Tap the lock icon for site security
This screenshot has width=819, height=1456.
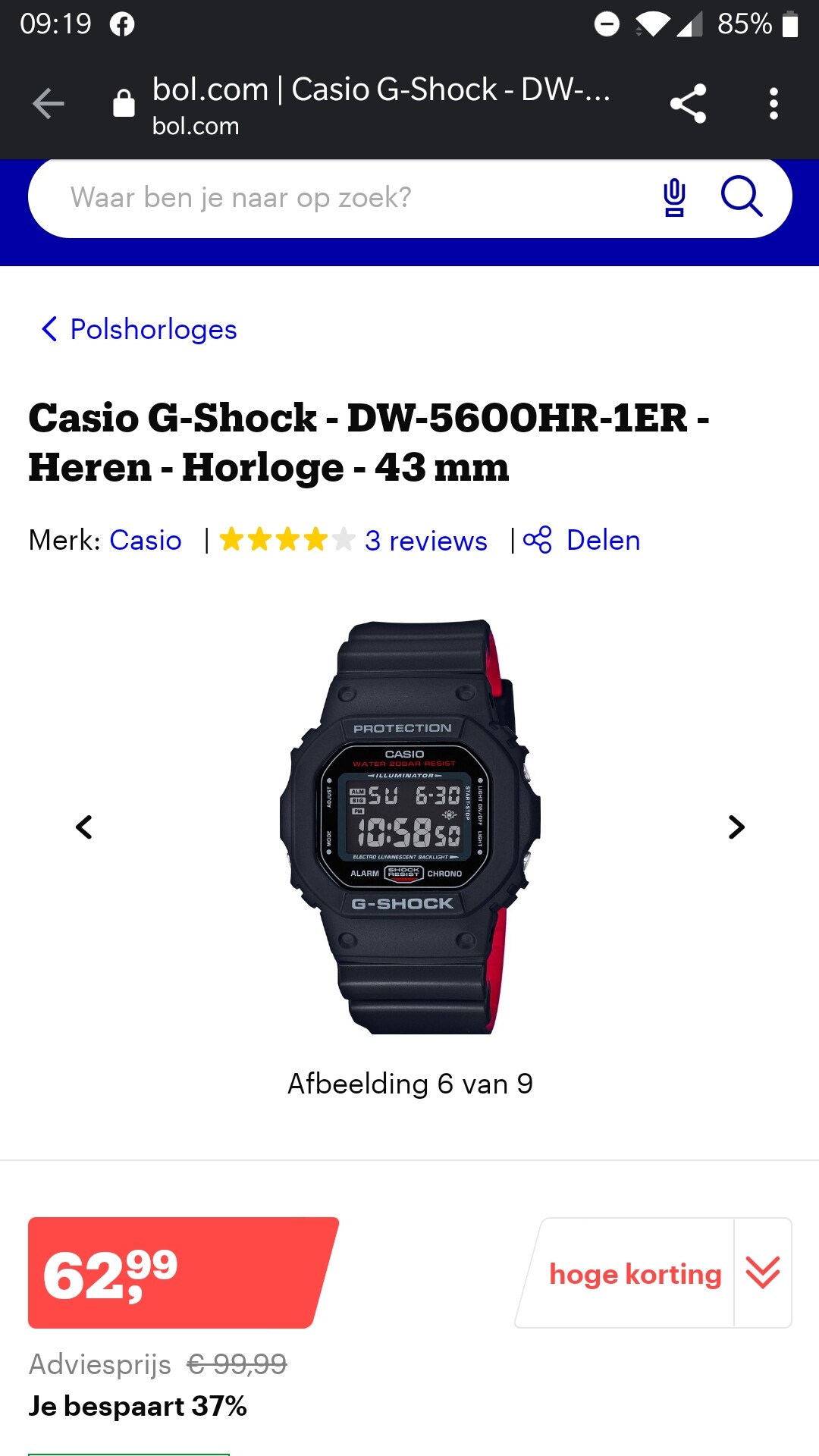[124, 103]
